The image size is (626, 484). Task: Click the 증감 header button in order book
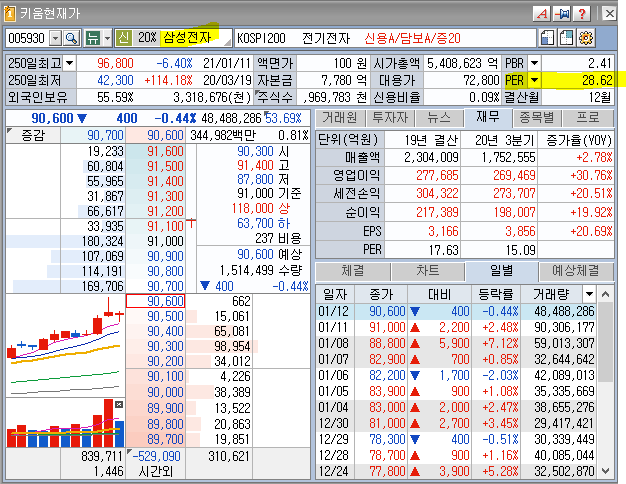pos(33,135)
